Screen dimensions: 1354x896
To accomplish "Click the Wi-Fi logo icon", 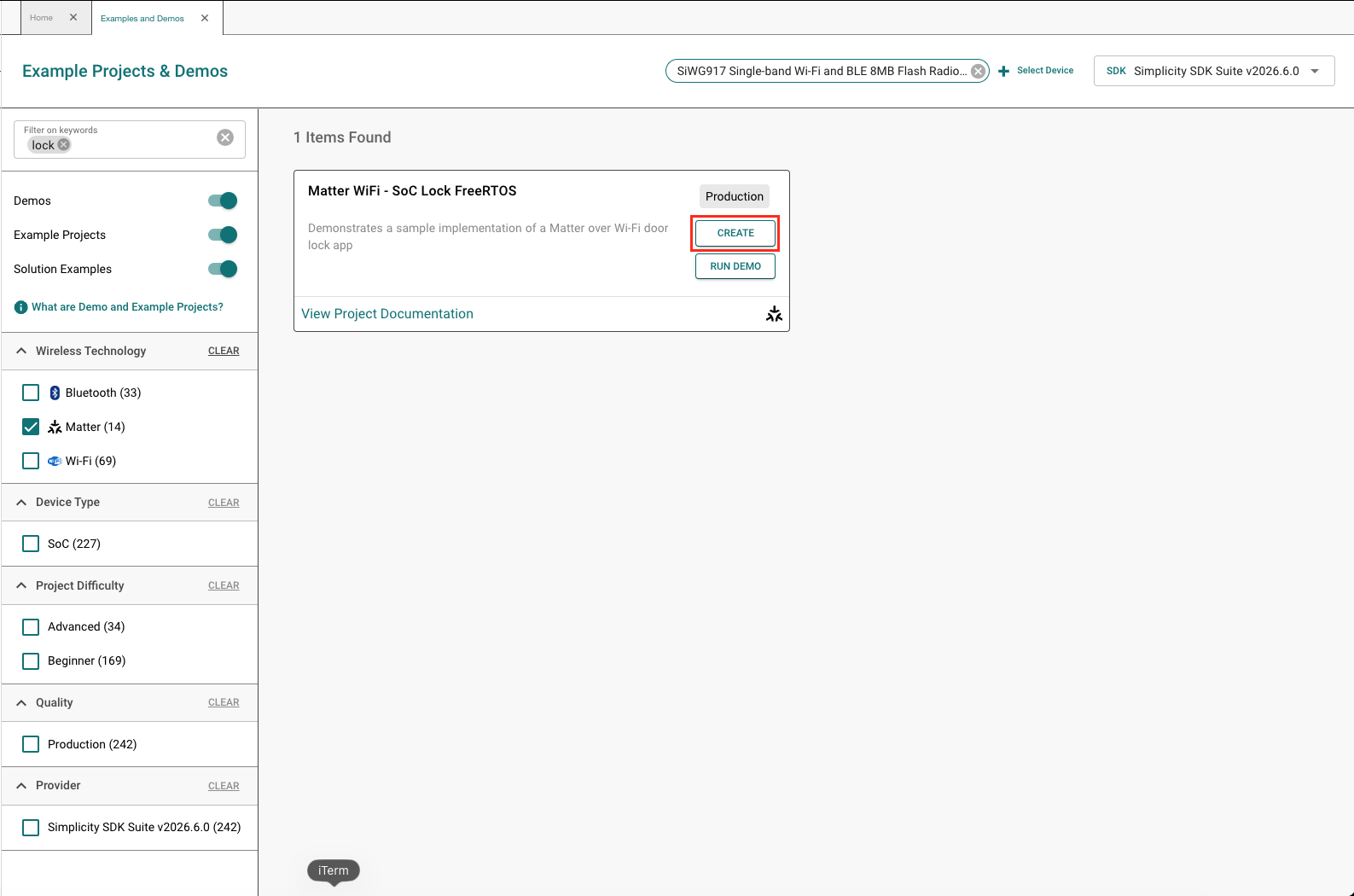I will tap(55, 461).
